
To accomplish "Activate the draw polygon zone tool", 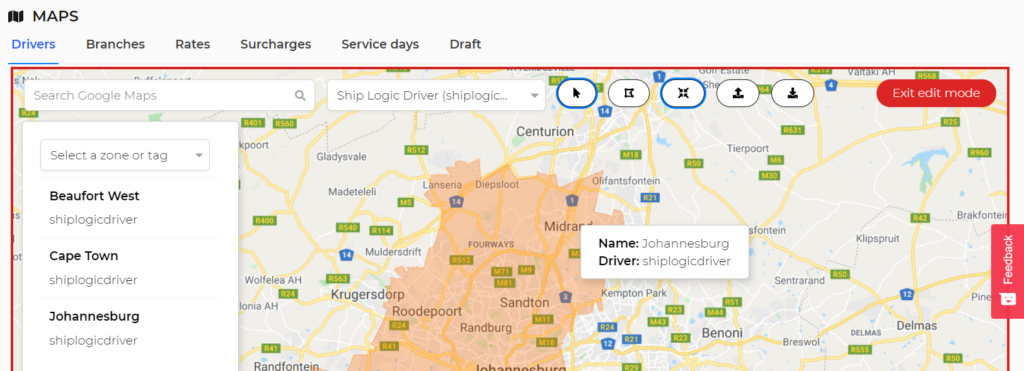I will pos(629,93).
